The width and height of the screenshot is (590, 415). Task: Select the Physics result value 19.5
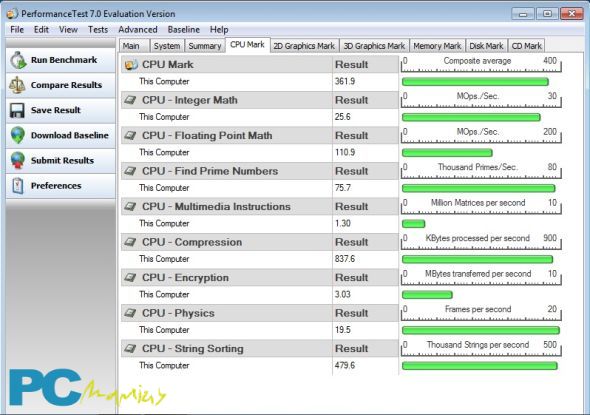coord(342,330)
